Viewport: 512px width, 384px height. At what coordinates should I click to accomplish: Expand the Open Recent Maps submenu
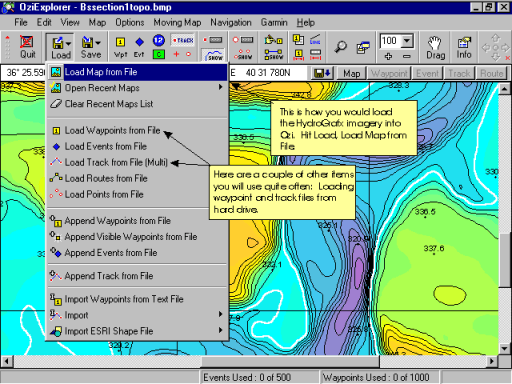(138, 88)
